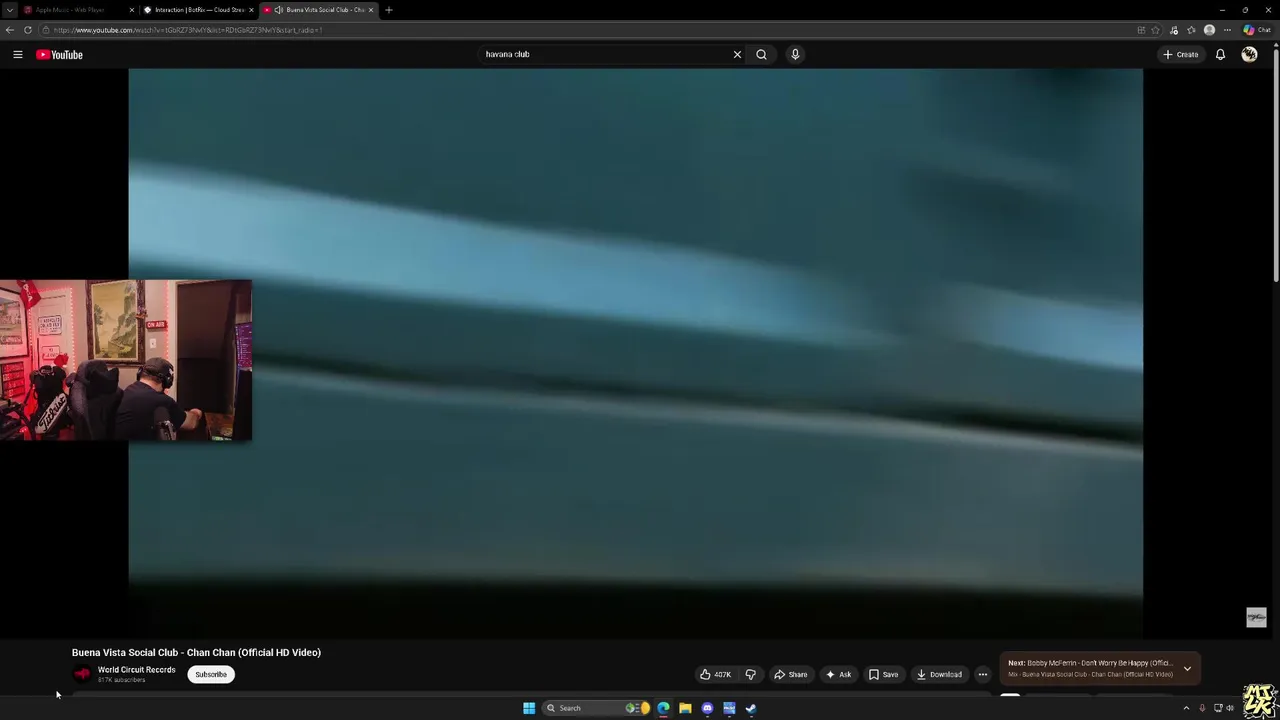Close the Buena Vista Social Club tab
1280x720 pixels.
371,10
